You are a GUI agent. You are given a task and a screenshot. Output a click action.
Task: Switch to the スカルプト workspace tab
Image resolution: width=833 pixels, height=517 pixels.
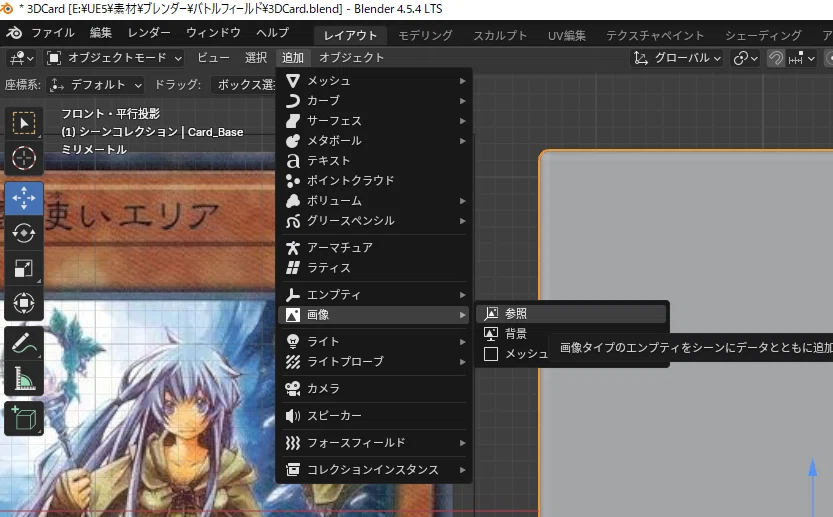500,36
